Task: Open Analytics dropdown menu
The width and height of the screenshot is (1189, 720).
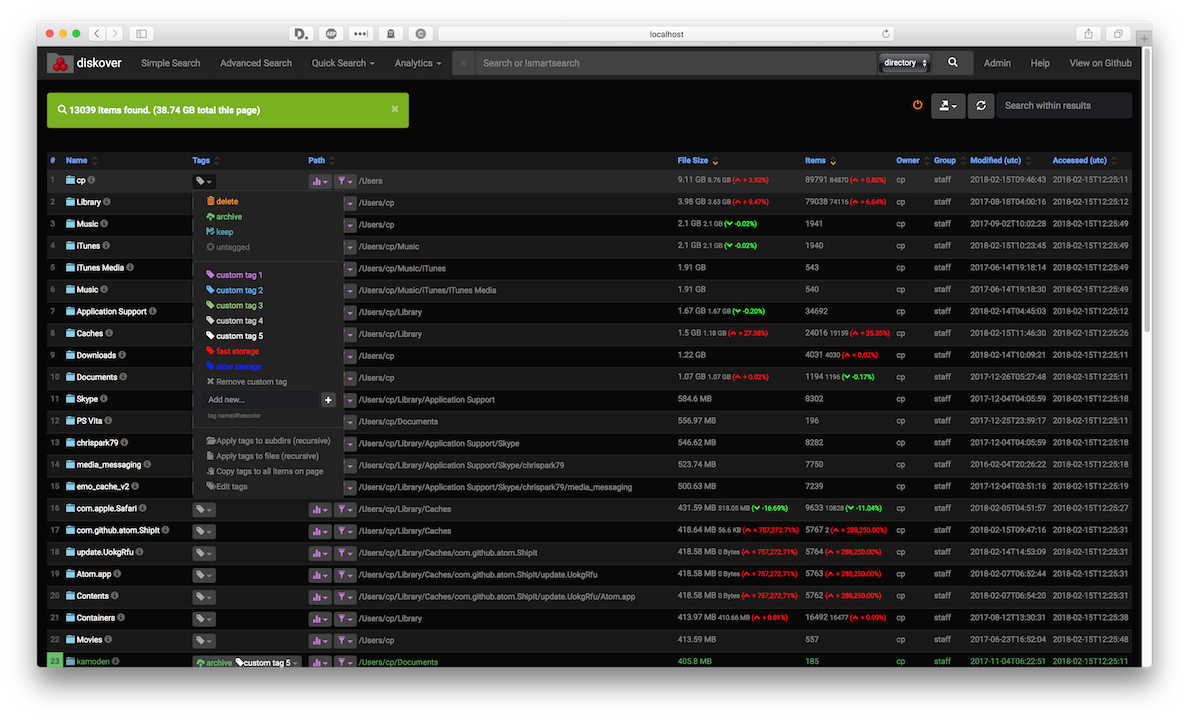Action: (418, 63)
